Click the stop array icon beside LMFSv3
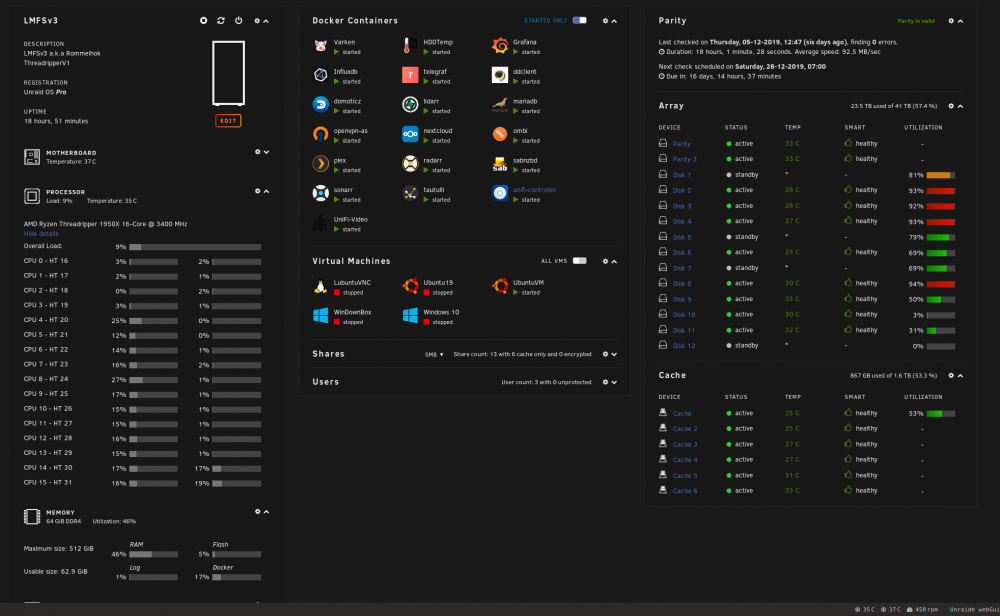 tap(203, 20)
